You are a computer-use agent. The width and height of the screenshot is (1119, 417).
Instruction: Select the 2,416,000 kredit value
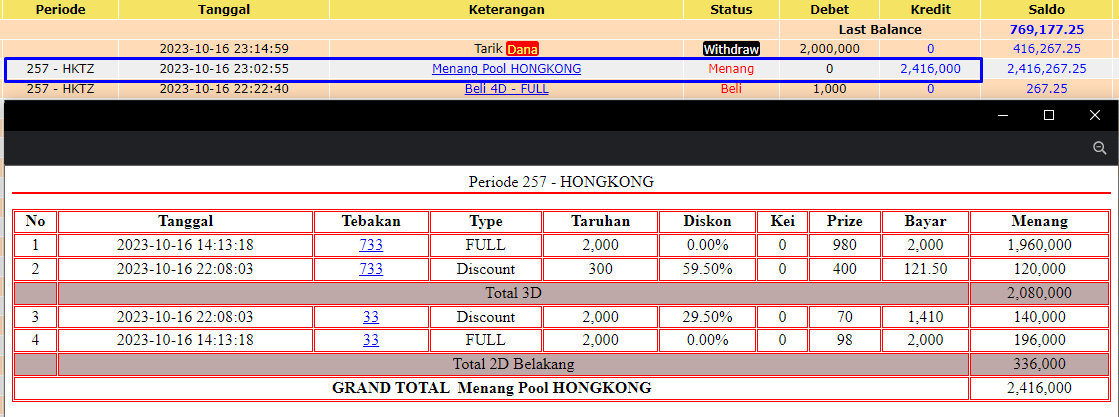(x=930, y=69)
